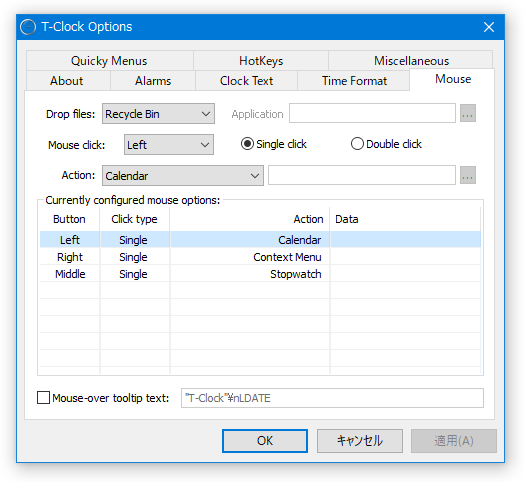
Task: Browse for application with the ellipsis button
Action: (468, 113)
